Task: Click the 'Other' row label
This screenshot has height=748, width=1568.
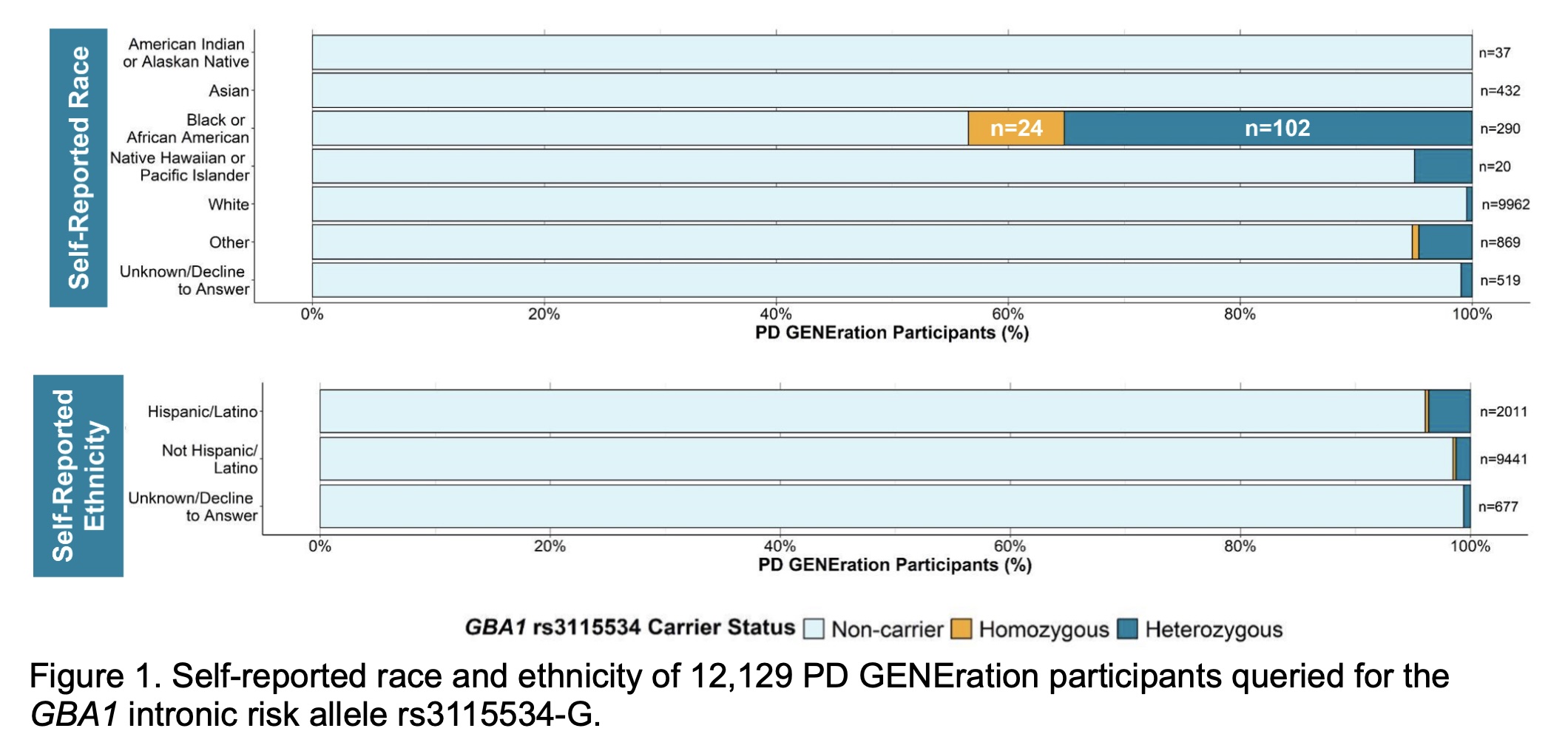Action: [229, 242]
